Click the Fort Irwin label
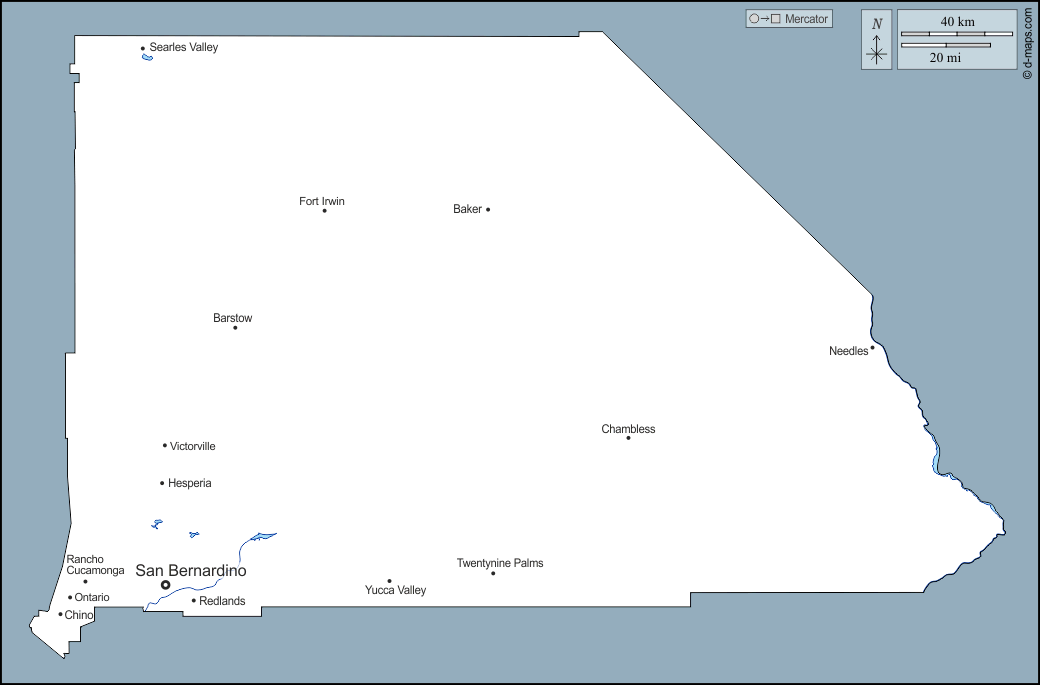Viewport: 1040px width, 685px height. point(322,201)
